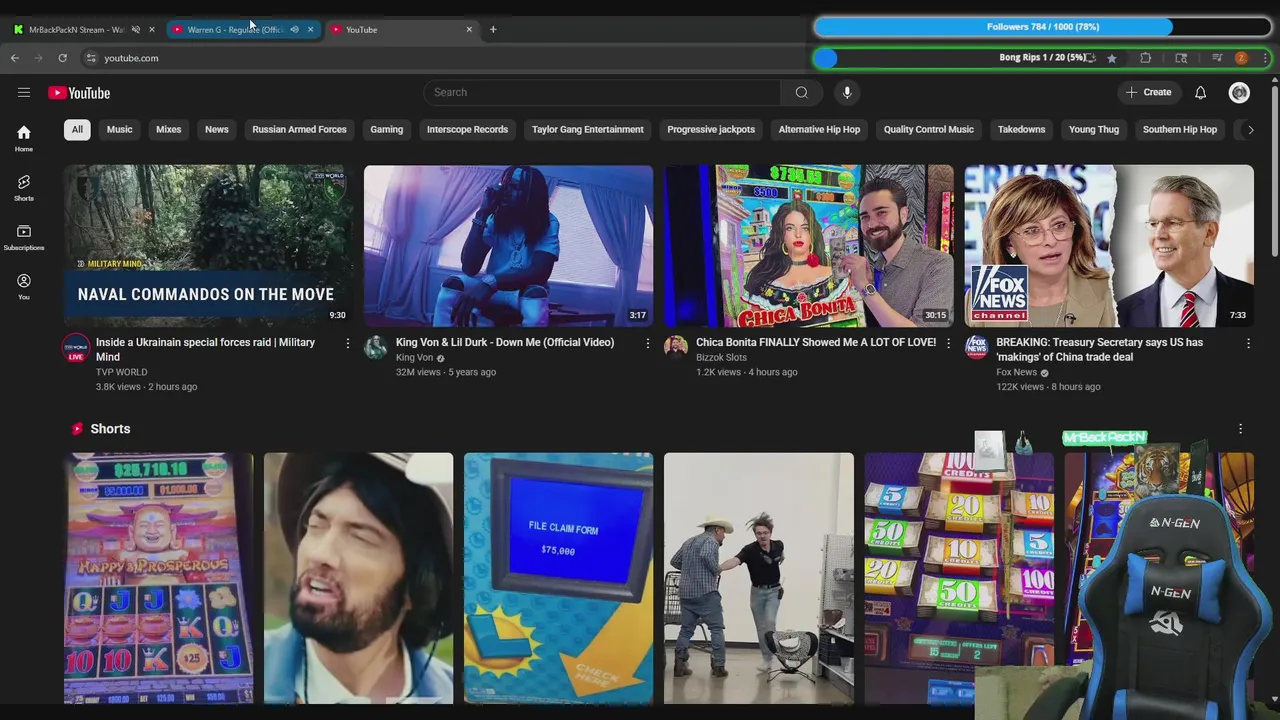
Task: Click the YouTube search input field
Action: click(602, 92)
